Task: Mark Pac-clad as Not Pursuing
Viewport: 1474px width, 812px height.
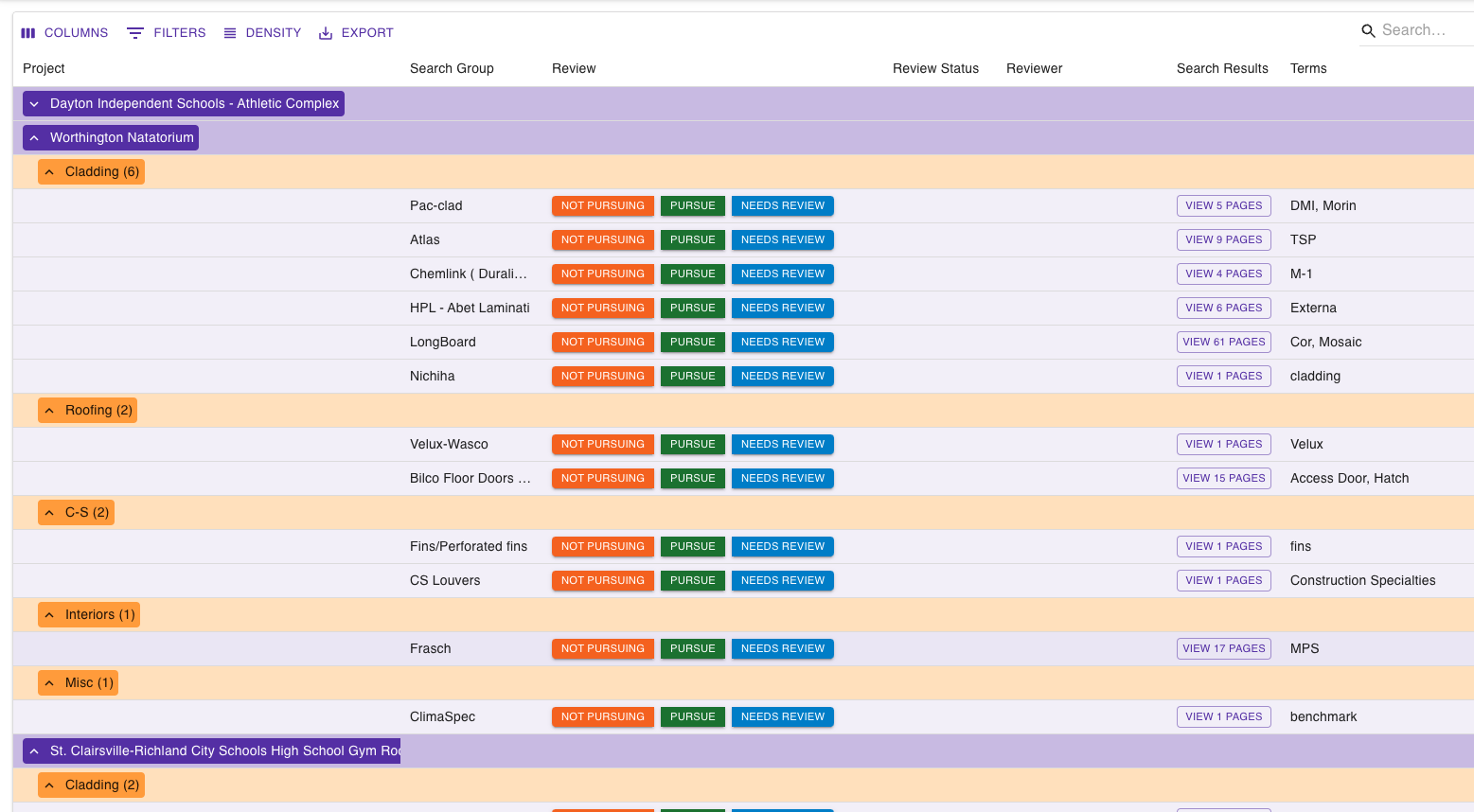Action: 602,206
